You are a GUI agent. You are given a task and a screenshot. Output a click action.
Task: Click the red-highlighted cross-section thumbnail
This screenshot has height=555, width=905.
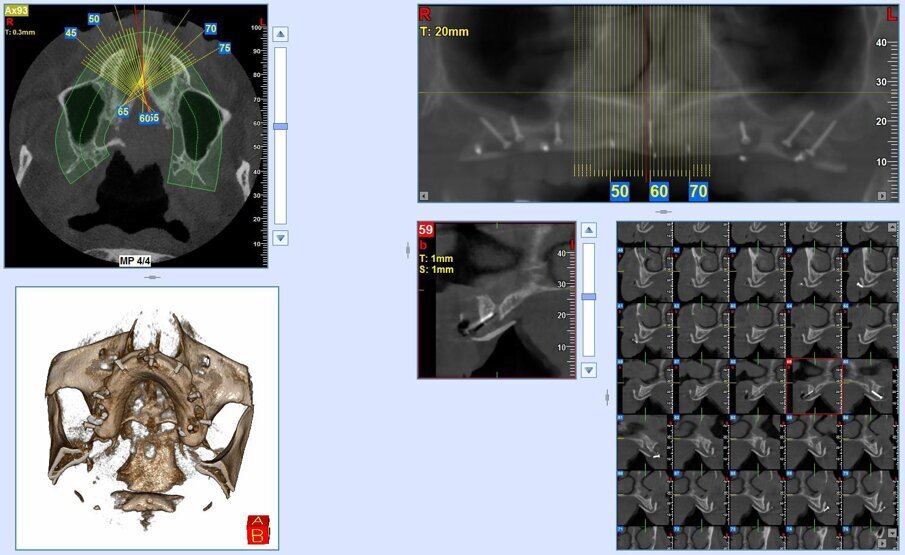816,387
